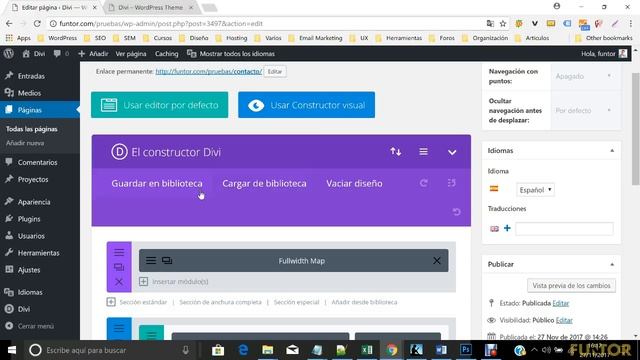Click the Divi portability arrows icon
640x360 pixels.
tap(396, 152)
